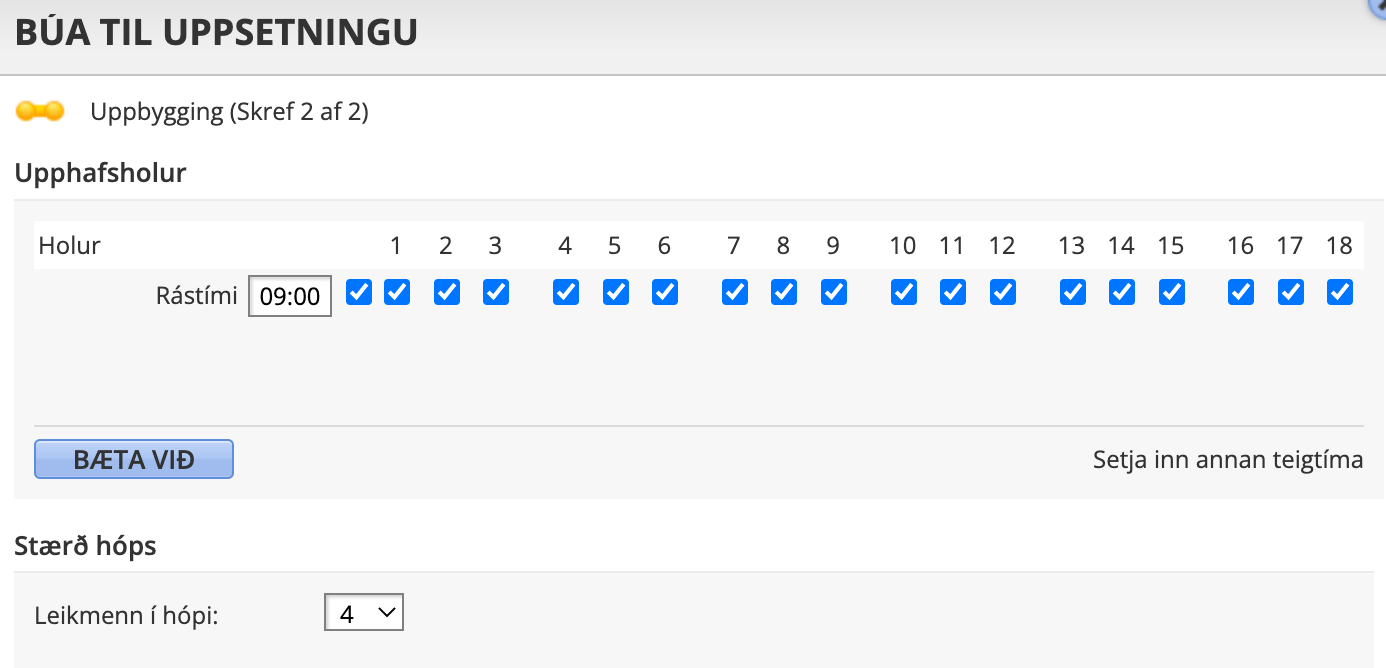Open the Leikmenn í hópi dropdown

click(364, 613)
